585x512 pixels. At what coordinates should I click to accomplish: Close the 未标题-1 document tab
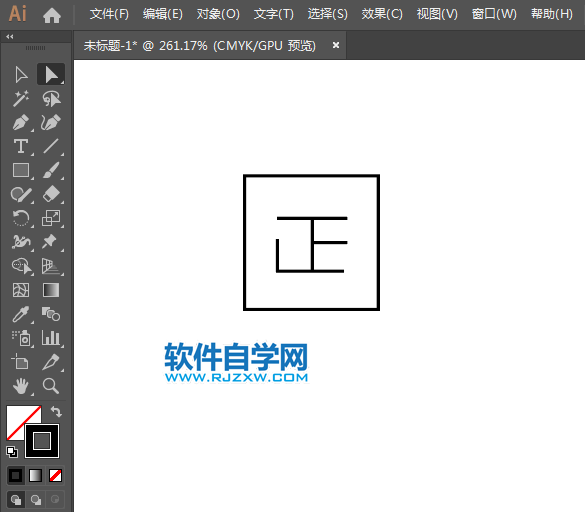point(336,45)
